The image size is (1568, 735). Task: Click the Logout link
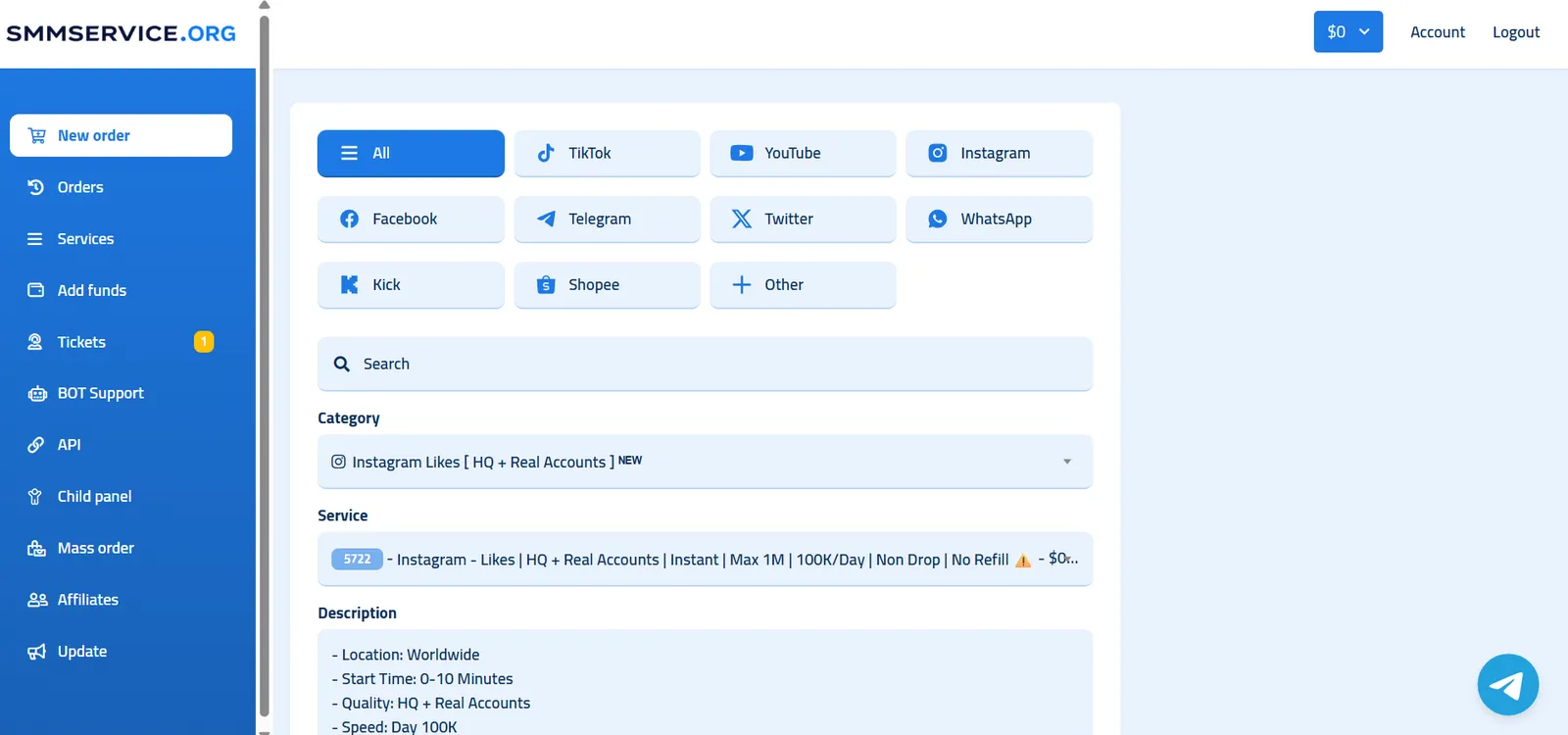click(x=1516, y=32)
